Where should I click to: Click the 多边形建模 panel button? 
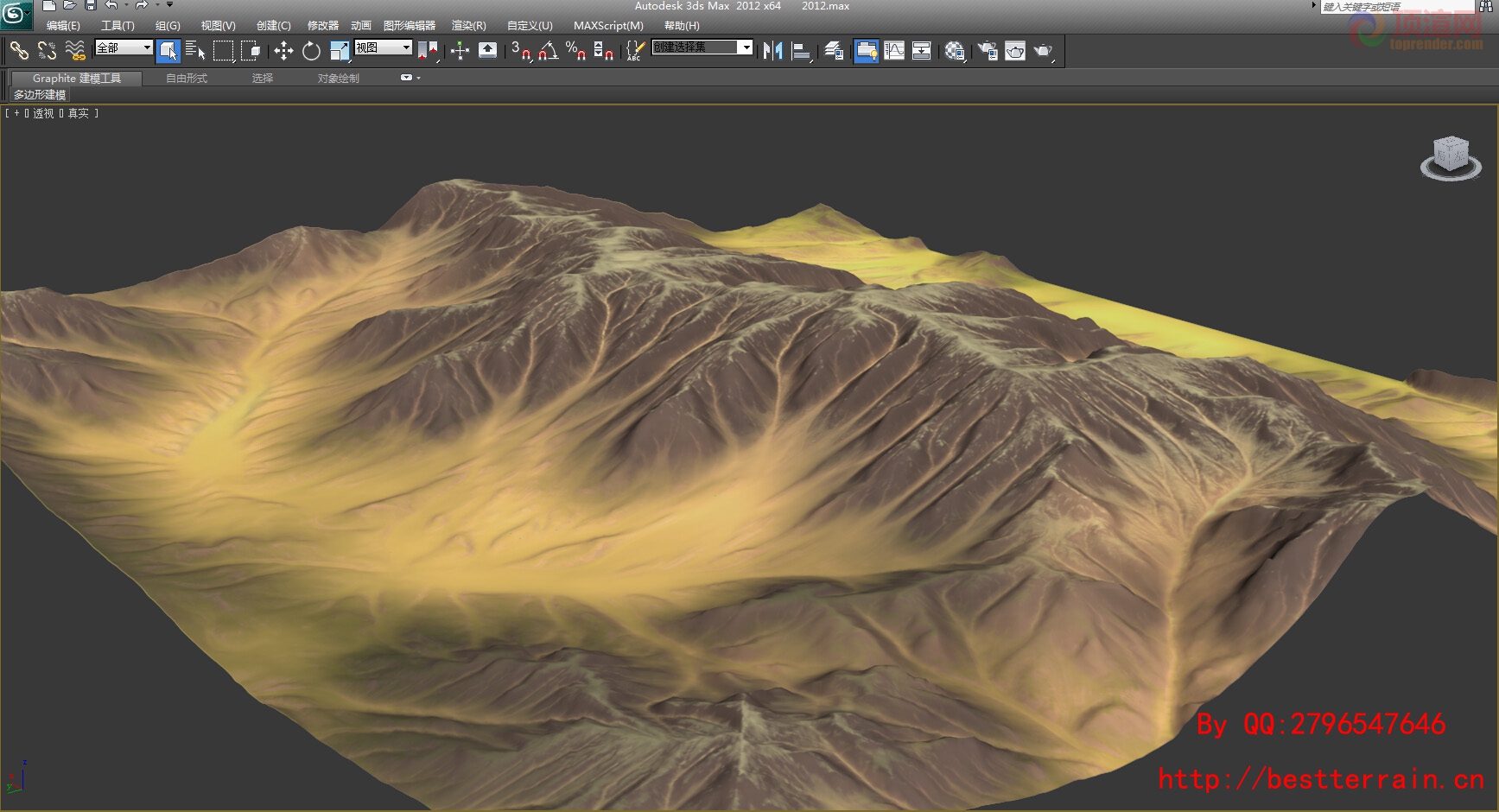39,94
